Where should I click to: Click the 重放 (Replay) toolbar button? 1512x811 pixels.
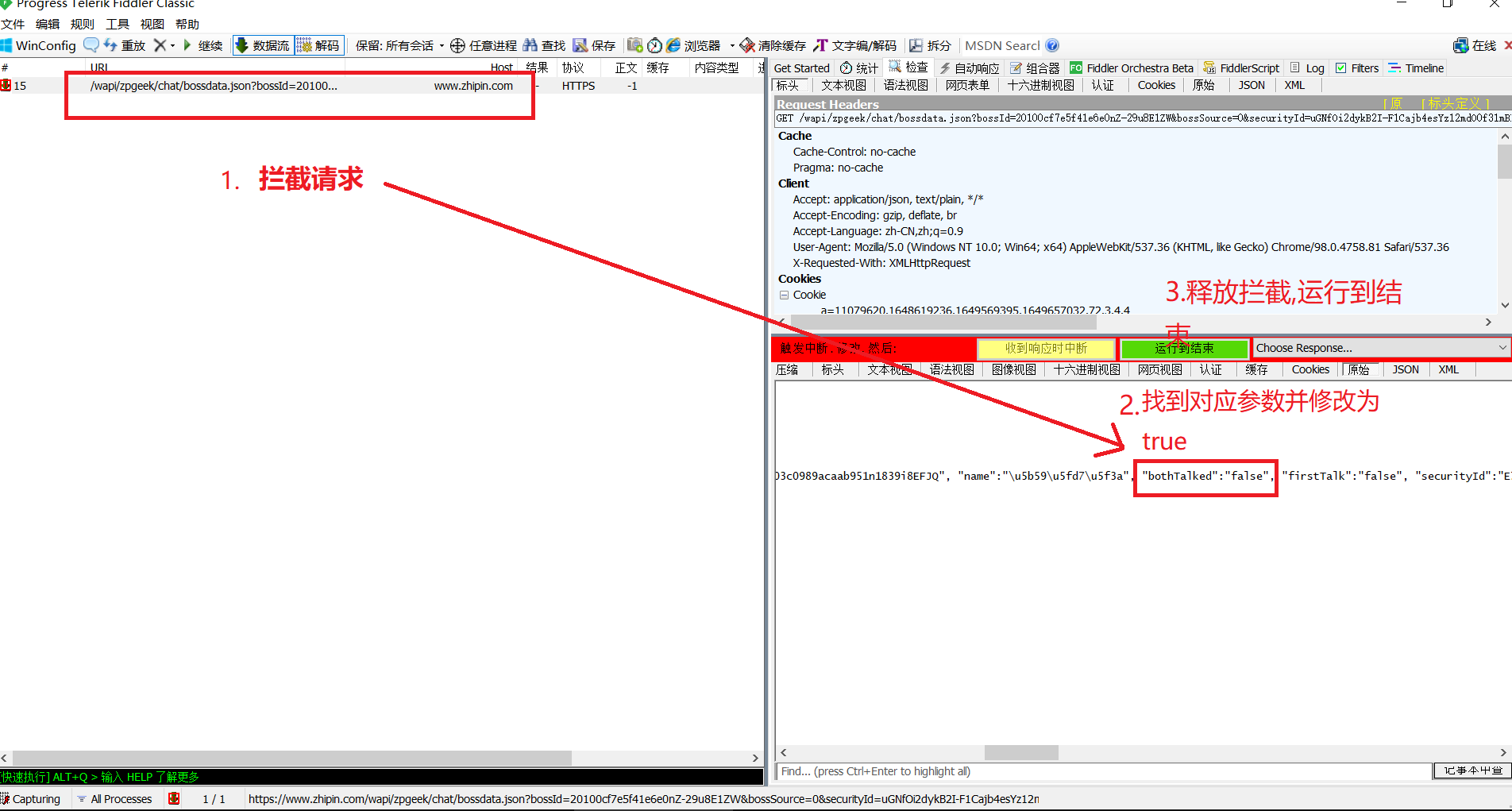point(125,45)
